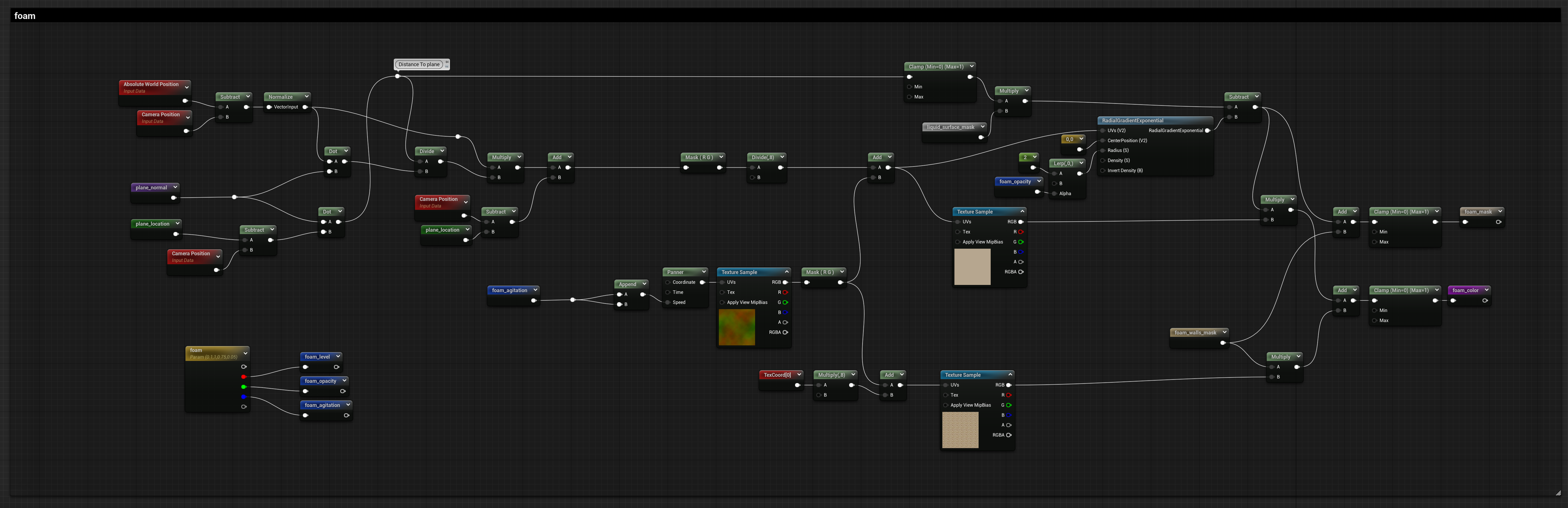Viewport: 1568px width, 508px height.
Task: Click the Normalize node's VectorInput pin
Action: [x=269, y=107]
